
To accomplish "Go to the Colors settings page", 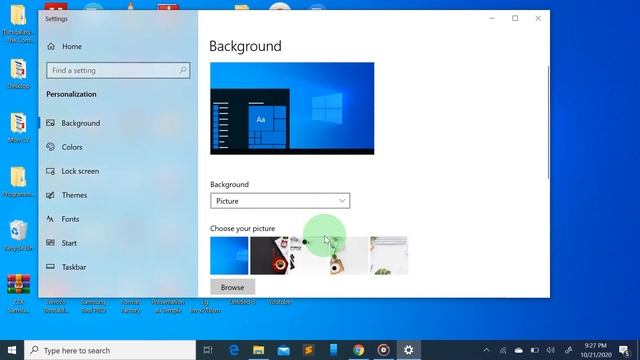I will [x=72, y=147].
